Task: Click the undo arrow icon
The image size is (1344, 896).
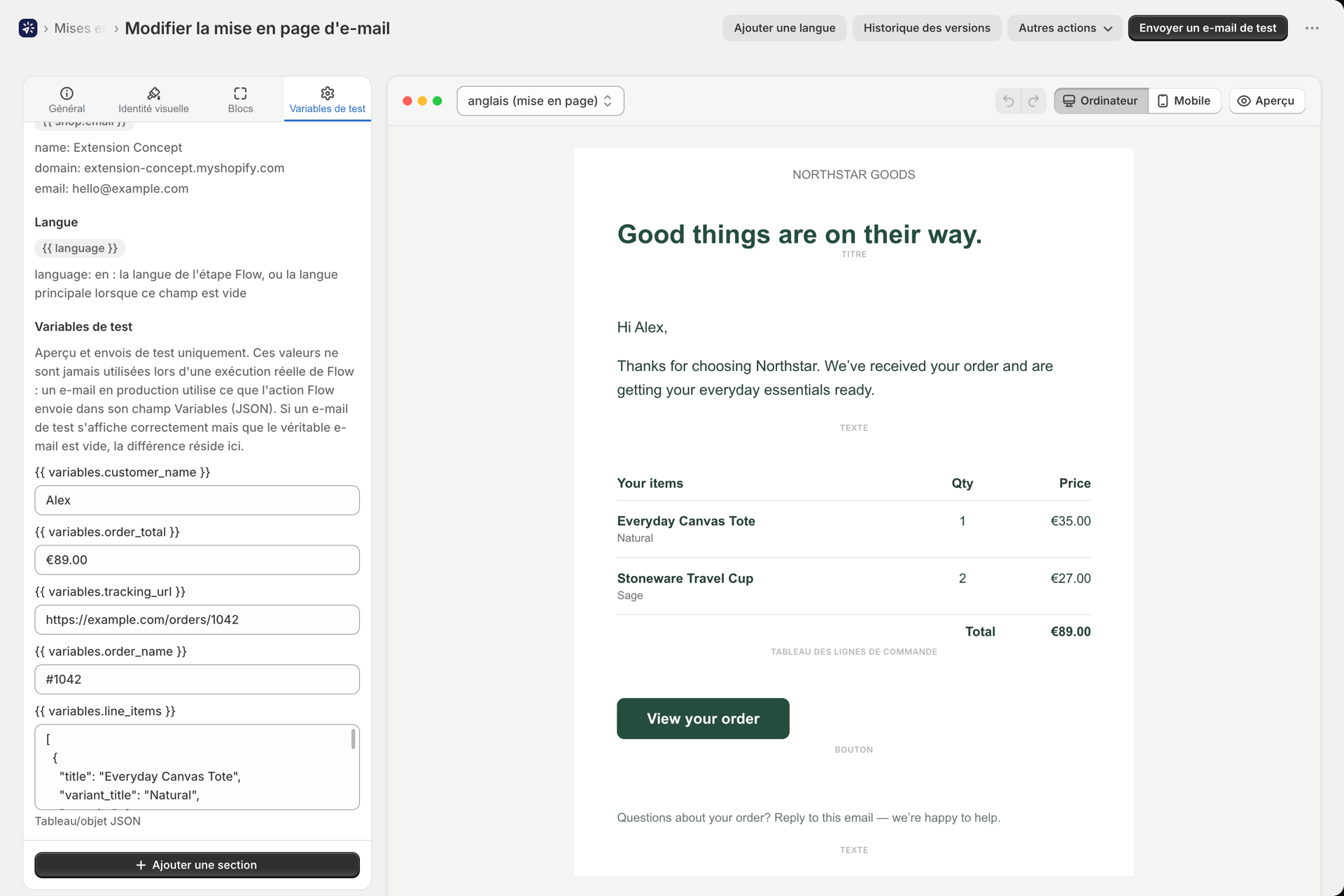Action: [1008, 101]
